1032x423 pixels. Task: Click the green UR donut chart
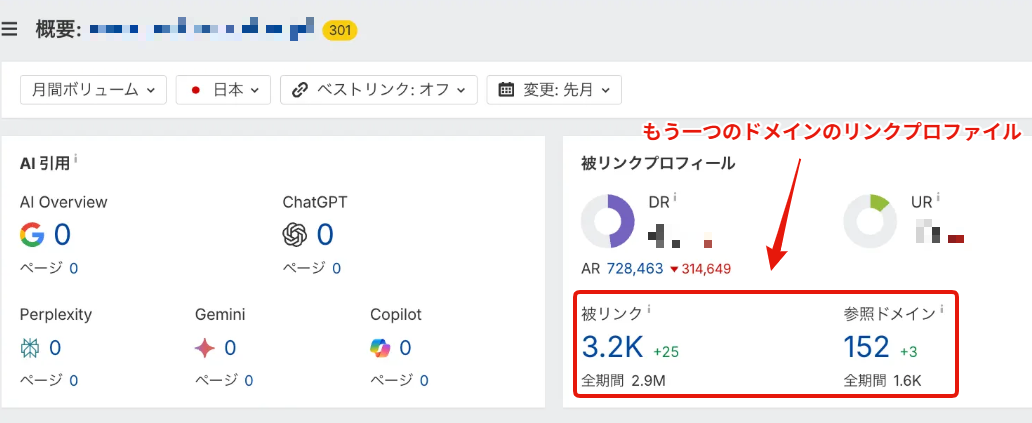[870, 220]
